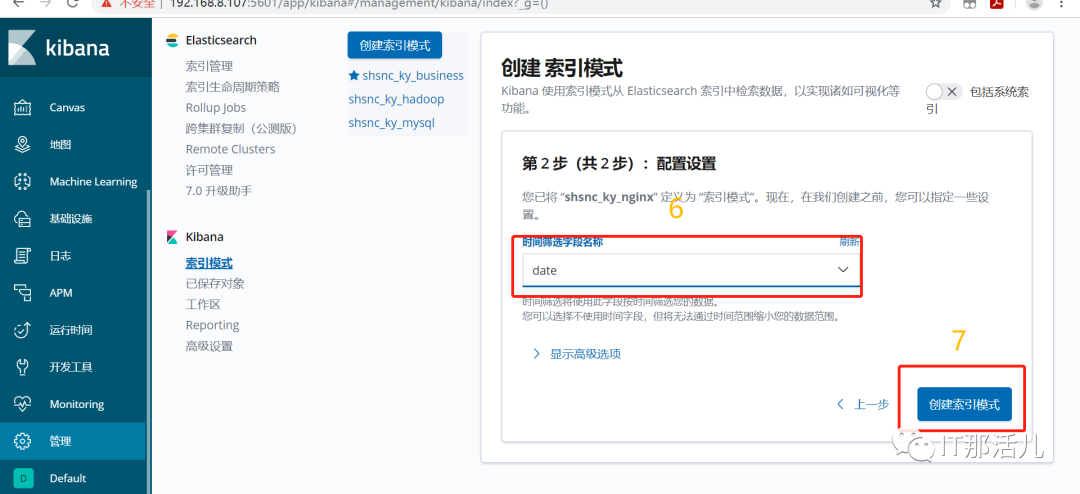Open Canvas from the sidebar icon
The height and width of the screenshot is (494, 1080).
coord(23,107)
